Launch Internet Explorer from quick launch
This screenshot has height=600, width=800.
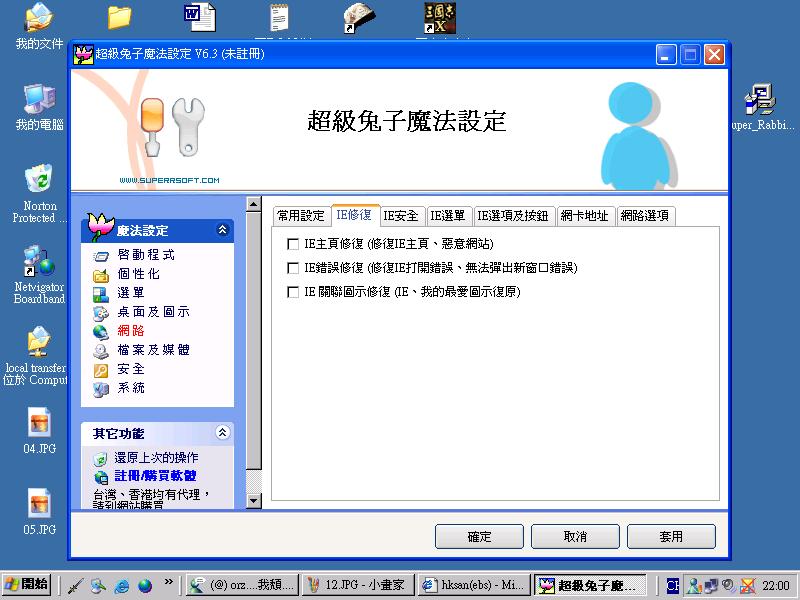coord(121,585)
